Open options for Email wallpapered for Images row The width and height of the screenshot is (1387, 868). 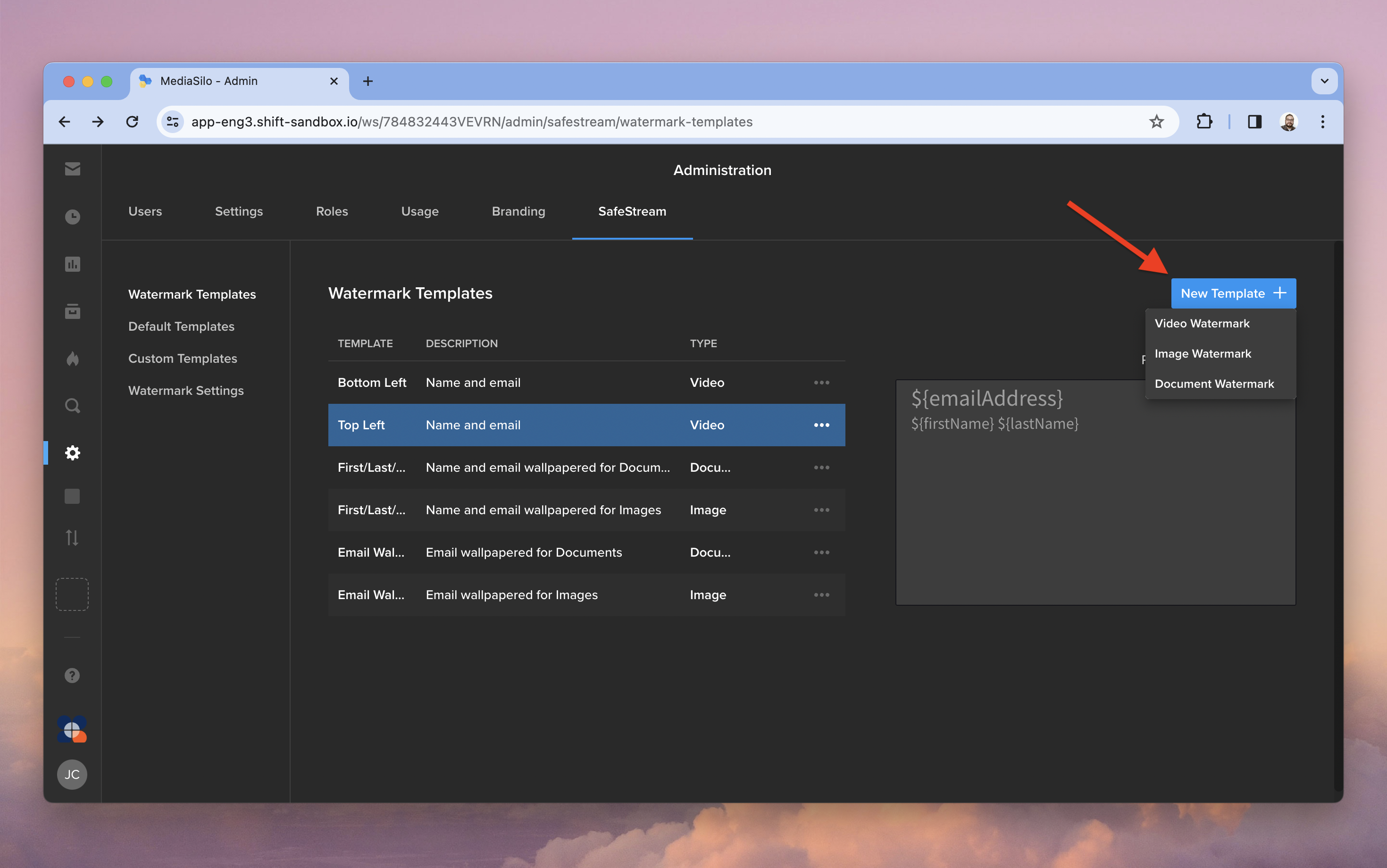click(x=821, y=595)
